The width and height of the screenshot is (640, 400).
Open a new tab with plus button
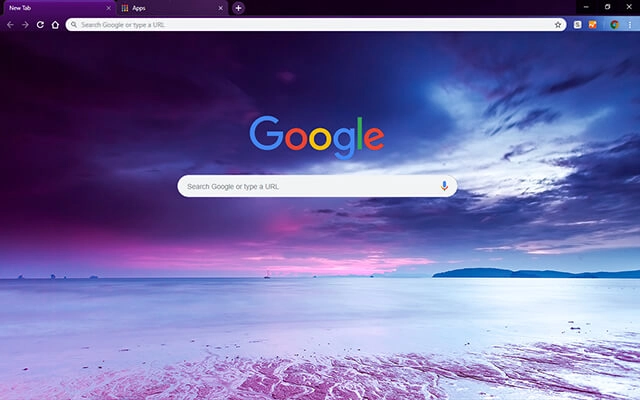[238, 8]
